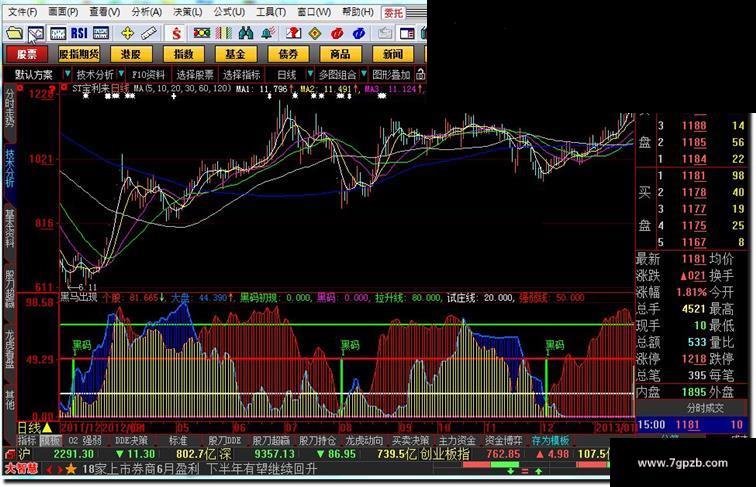Click the 沪 index value 2291.30
The height and width of the screenshot is (487, 756).
[74, 454]
